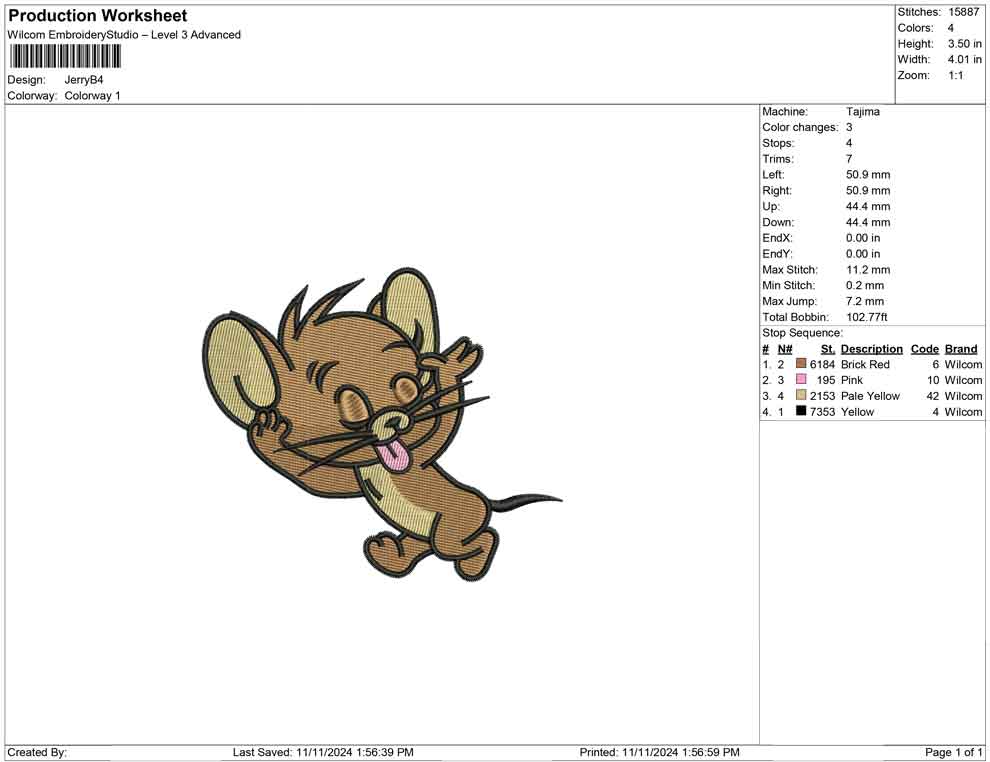Click the stitch count '7353'
Screen dimensions: 990x762
coord(822,412)
